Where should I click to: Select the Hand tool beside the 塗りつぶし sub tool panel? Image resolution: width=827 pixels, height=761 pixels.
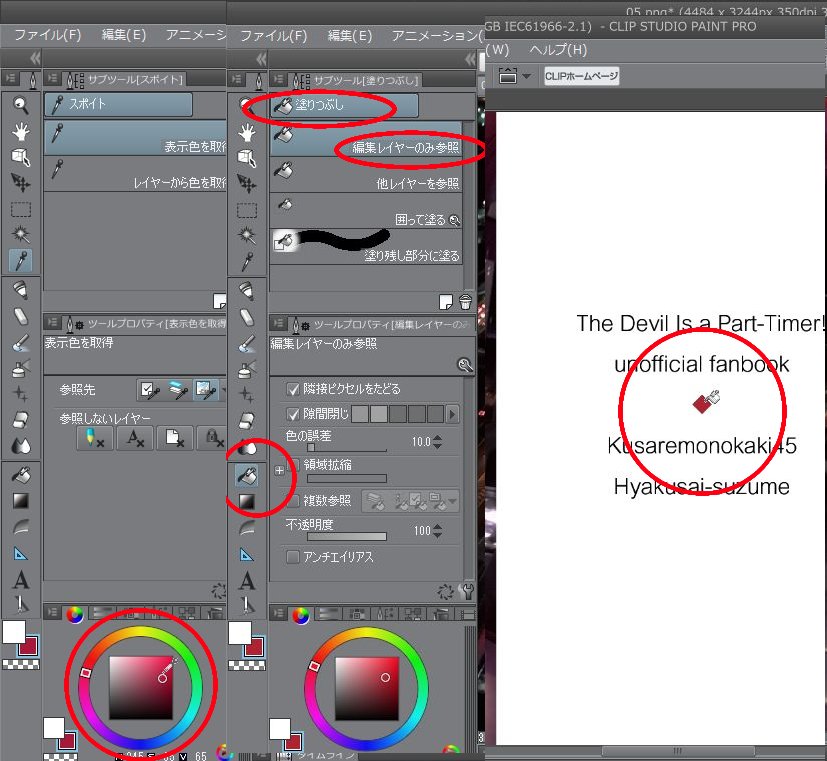(x=246, y=132)
